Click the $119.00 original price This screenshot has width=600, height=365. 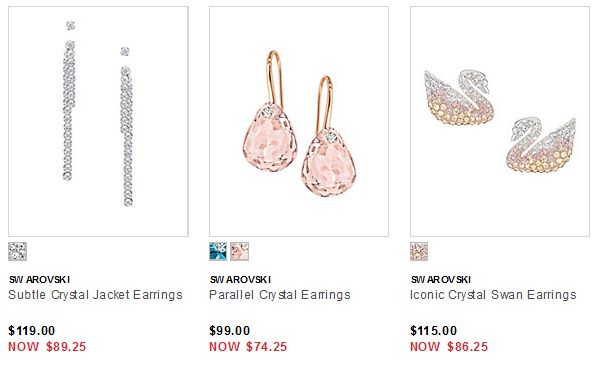[x=32, y=331]
